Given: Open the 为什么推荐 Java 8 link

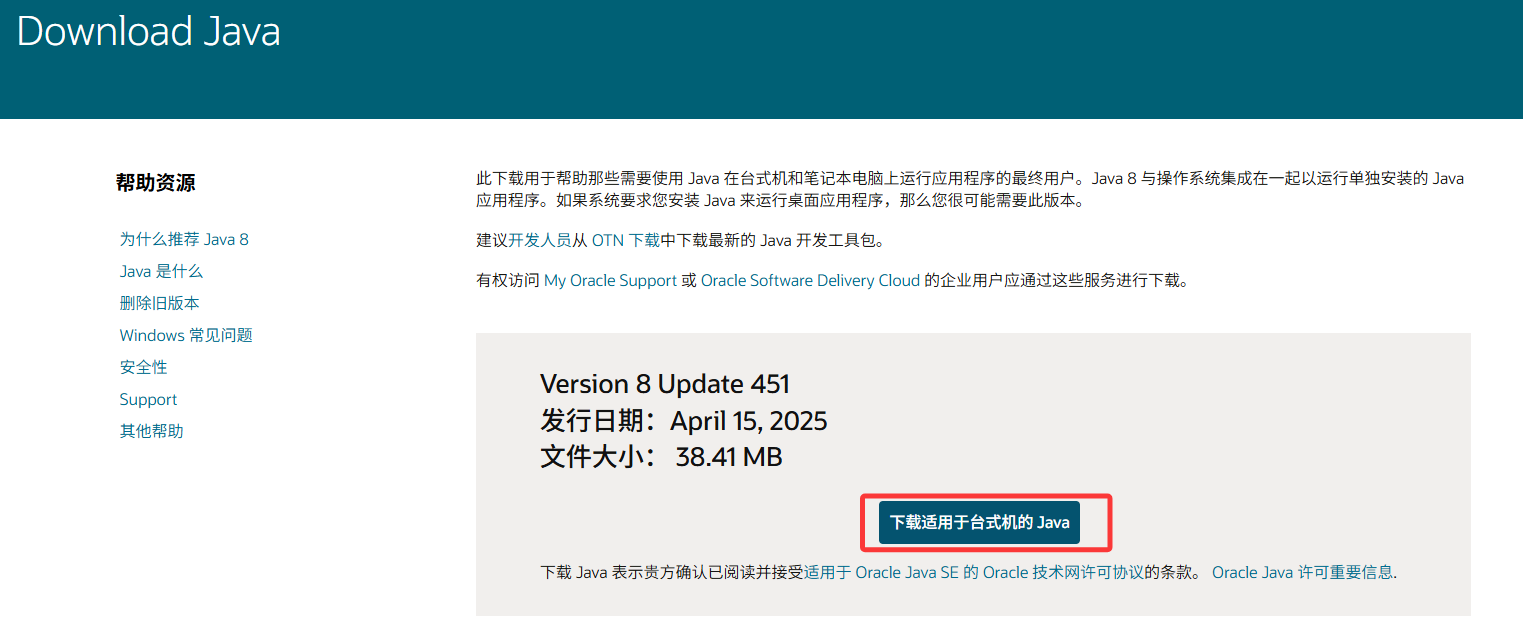Looking at the screenshot, I should pos(183,239).
